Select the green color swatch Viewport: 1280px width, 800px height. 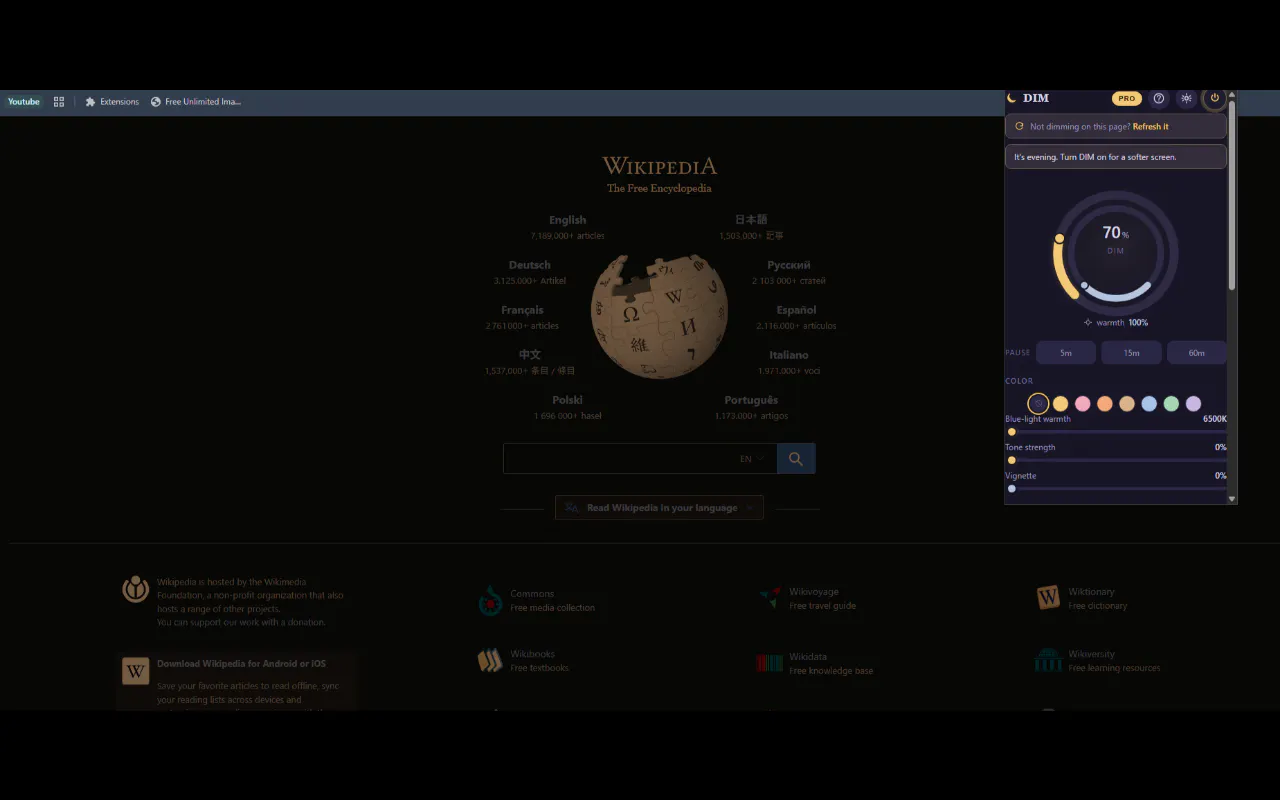1171,404
